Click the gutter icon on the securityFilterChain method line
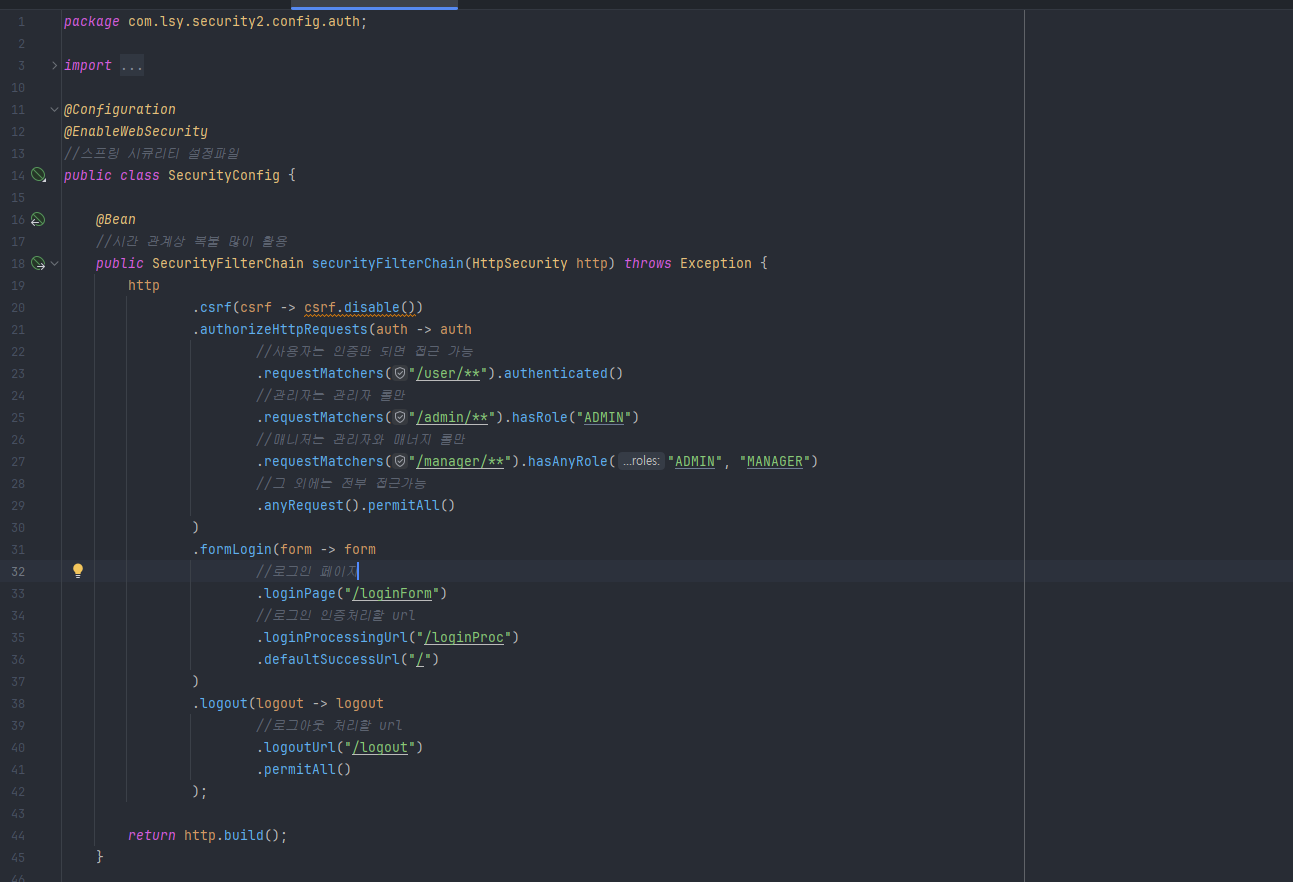1293x882 pixels. coord(38,263)
